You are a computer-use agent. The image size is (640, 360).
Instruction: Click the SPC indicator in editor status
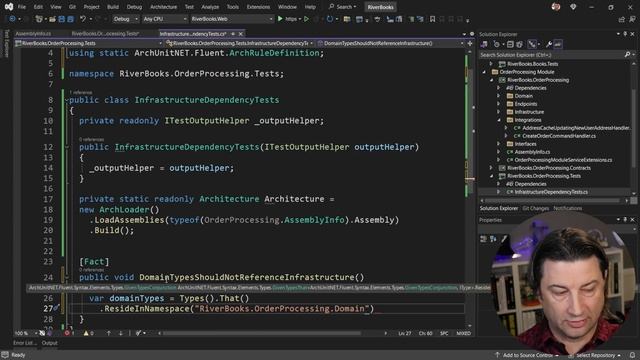point(444,333)
